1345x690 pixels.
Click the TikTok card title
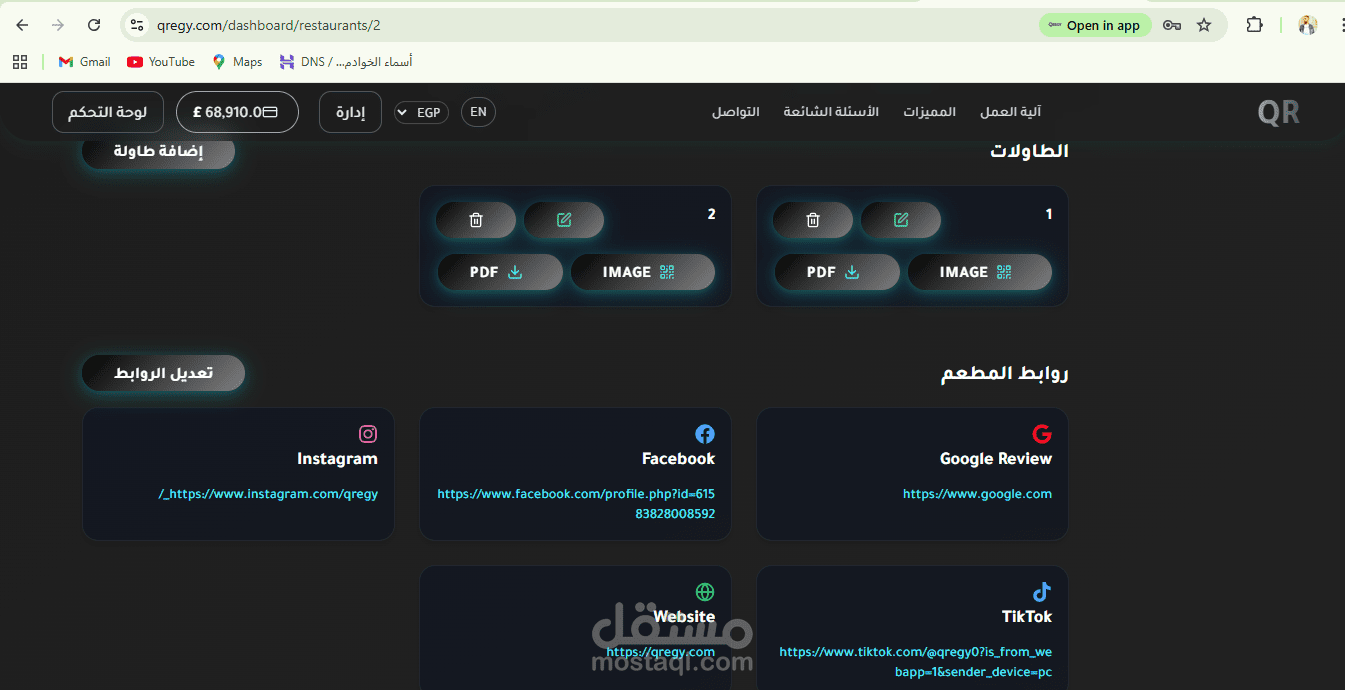(1027, 617)
